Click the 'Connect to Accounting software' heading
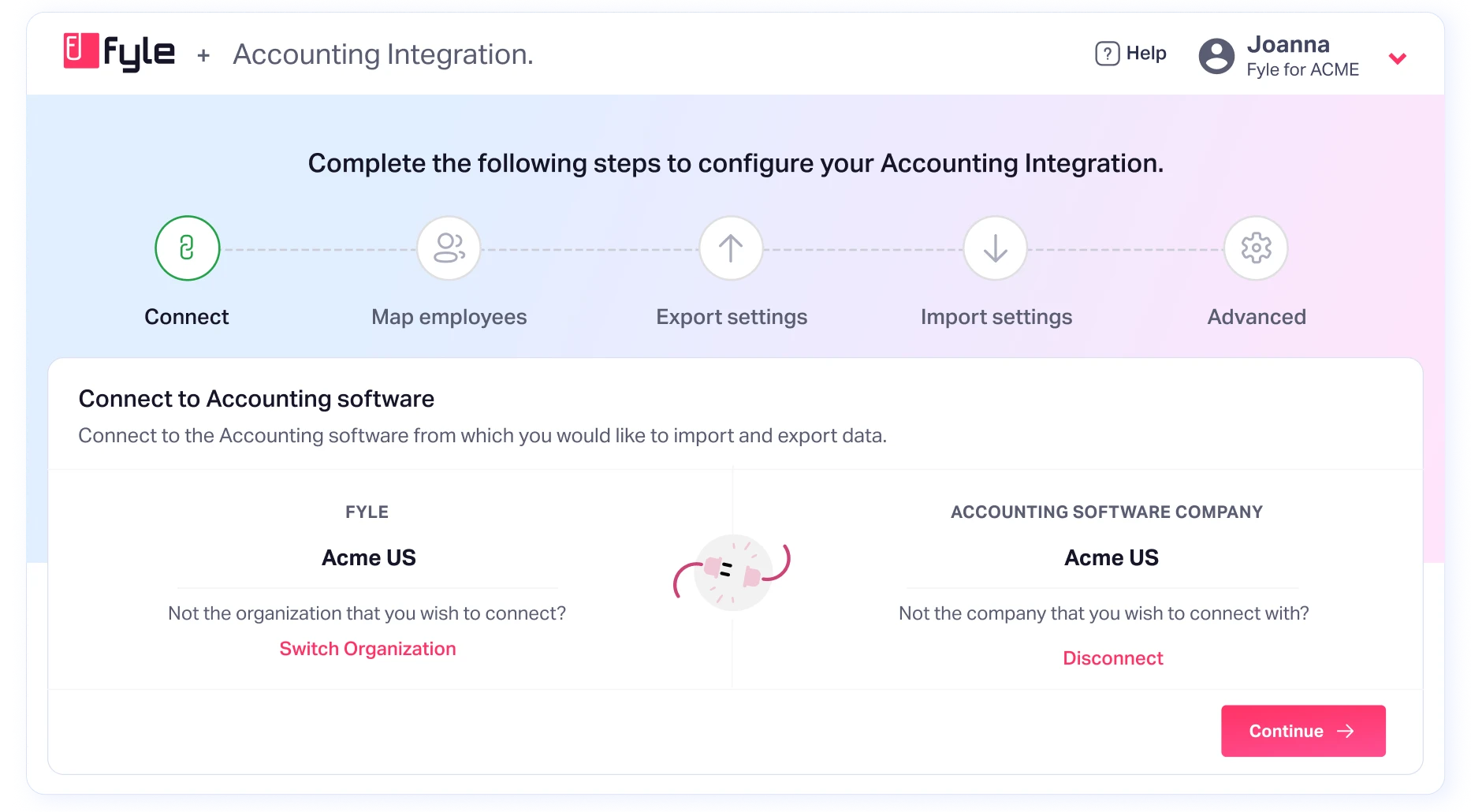 [x=256, y=399]
